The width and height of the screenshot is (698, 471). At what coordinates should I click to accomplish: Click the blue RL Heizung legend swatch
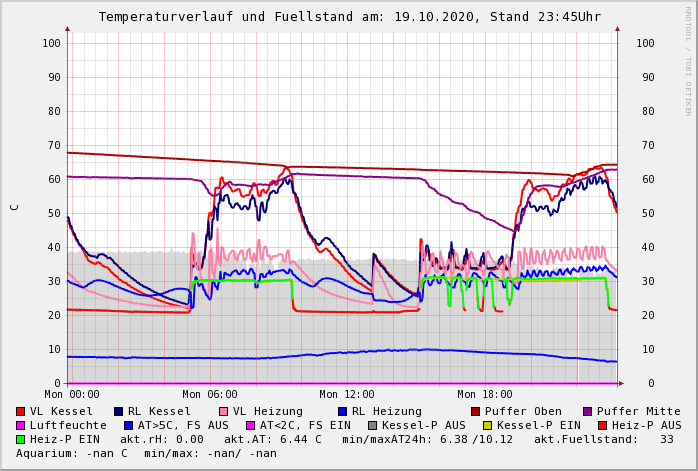pyautogui.click(x=342, y=411)
